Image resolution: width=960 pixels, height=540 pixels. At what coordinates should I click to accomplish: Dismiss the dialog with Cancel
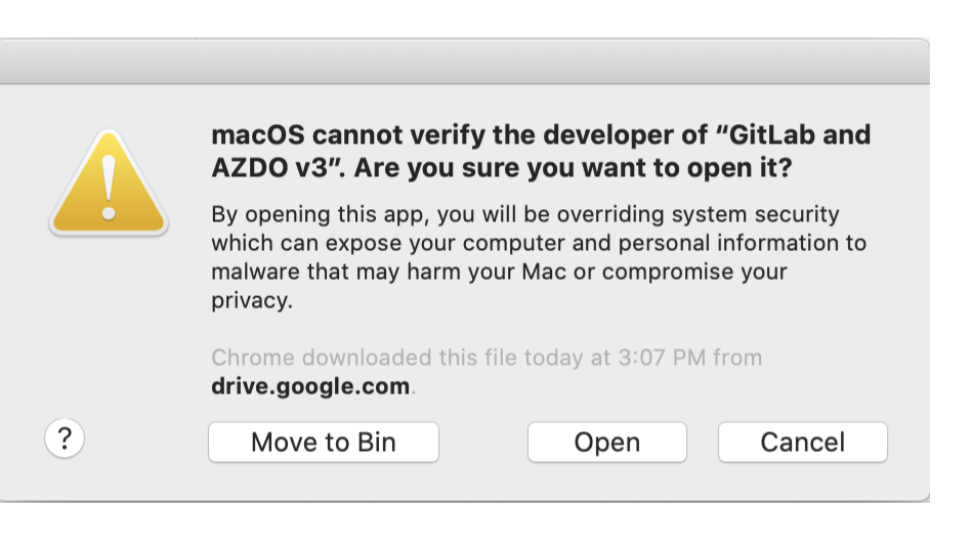803,442
